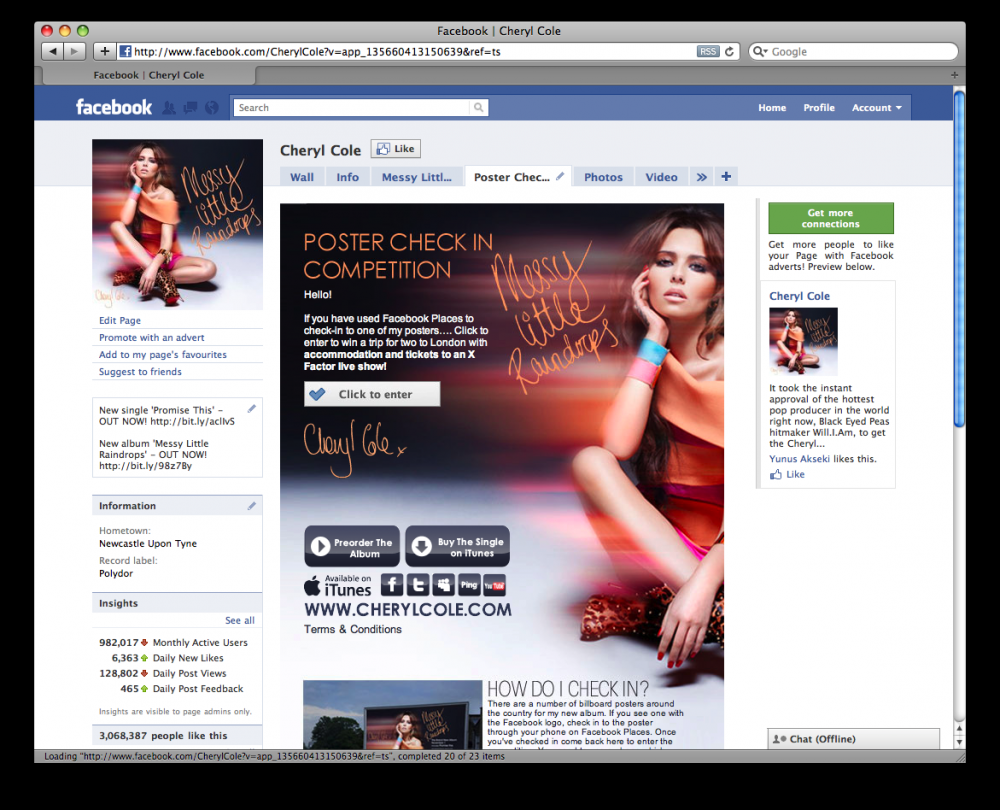Open Yunus Akseki profile link
The height and width of the screenshot is (810, 1000).
(x=799, y=459)
